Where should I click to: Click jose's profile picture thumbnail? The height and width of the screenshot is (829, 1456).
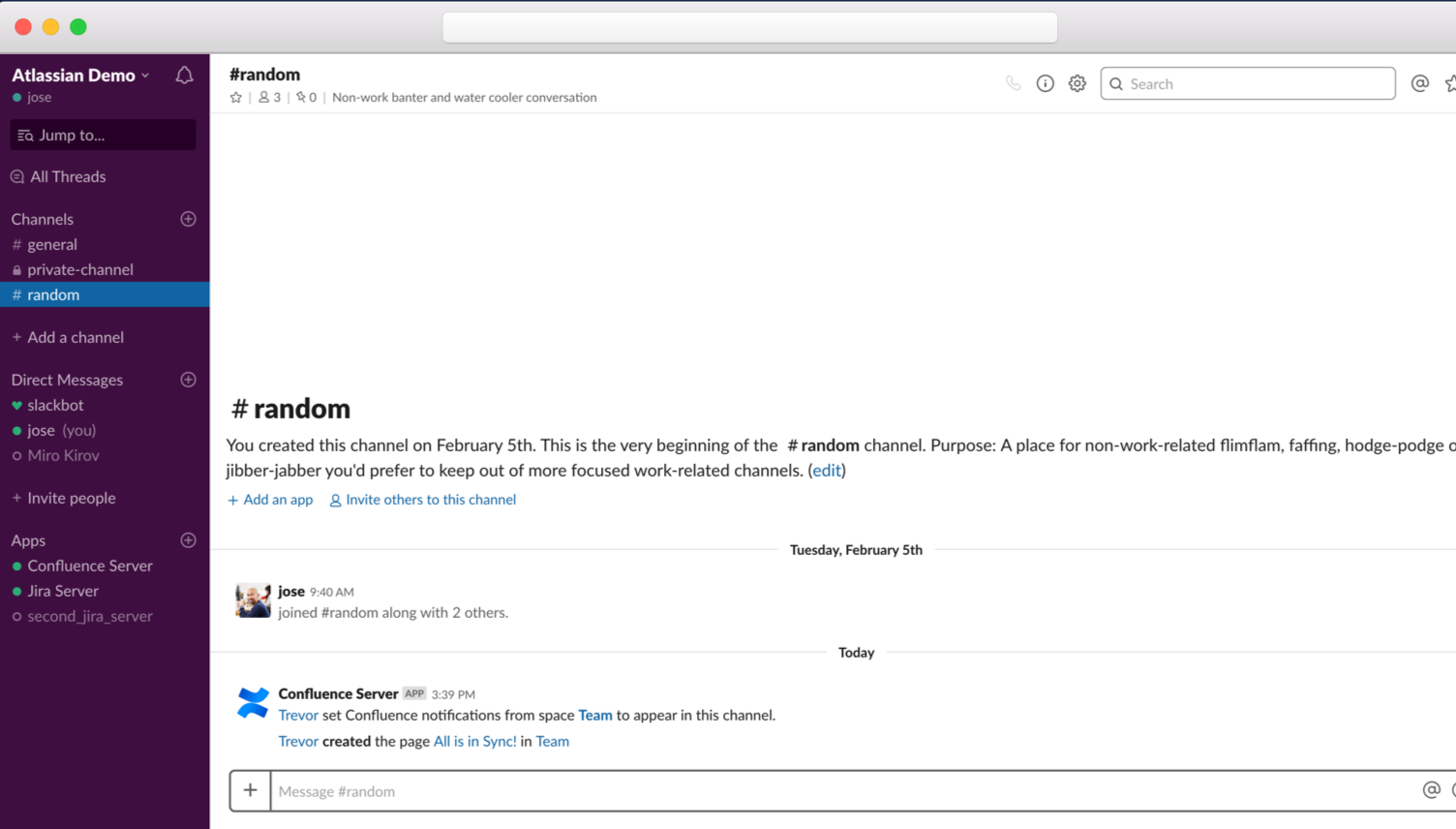[253, 600]
